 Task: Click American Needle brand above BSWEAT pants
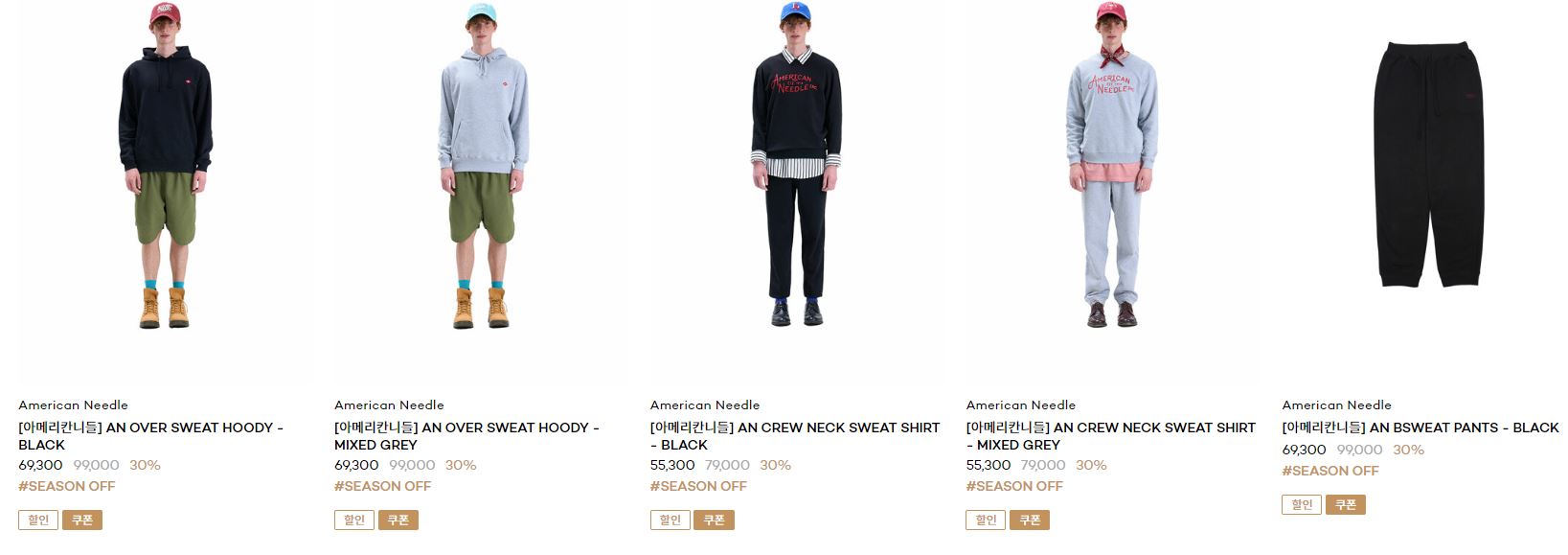coord(1337,405)
